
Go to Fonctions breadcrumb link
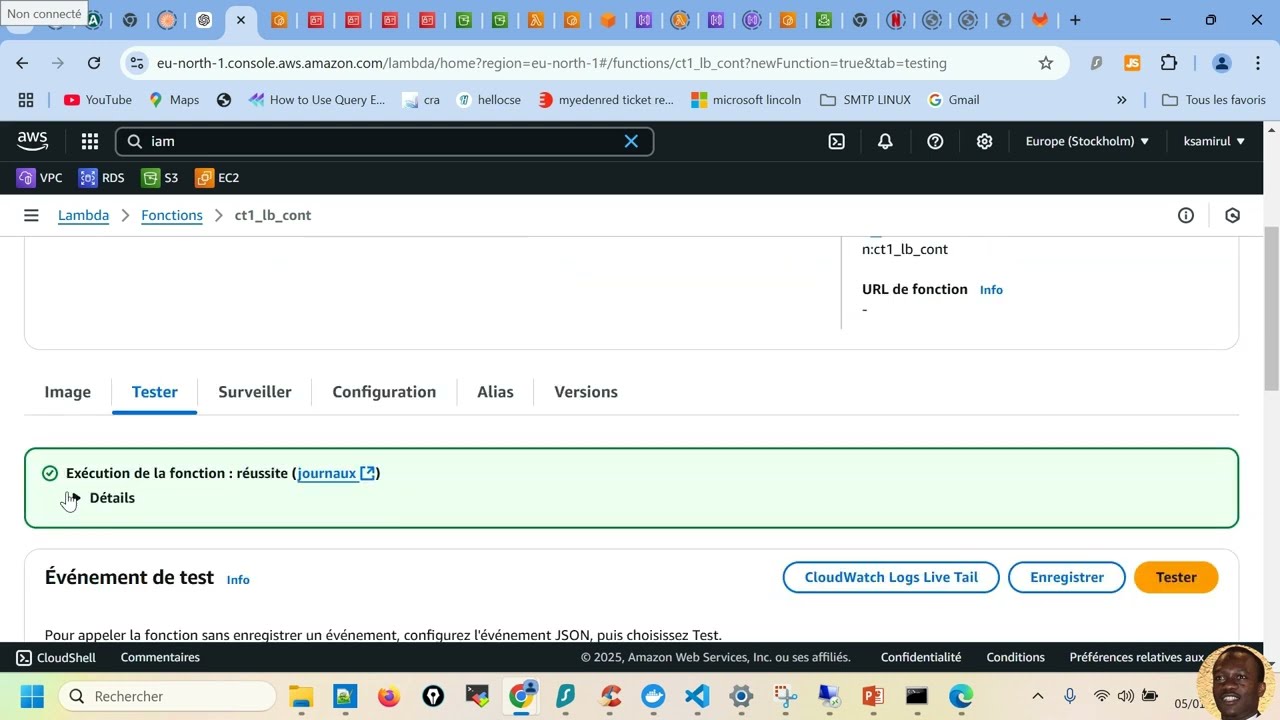click(x=172, y=215)
